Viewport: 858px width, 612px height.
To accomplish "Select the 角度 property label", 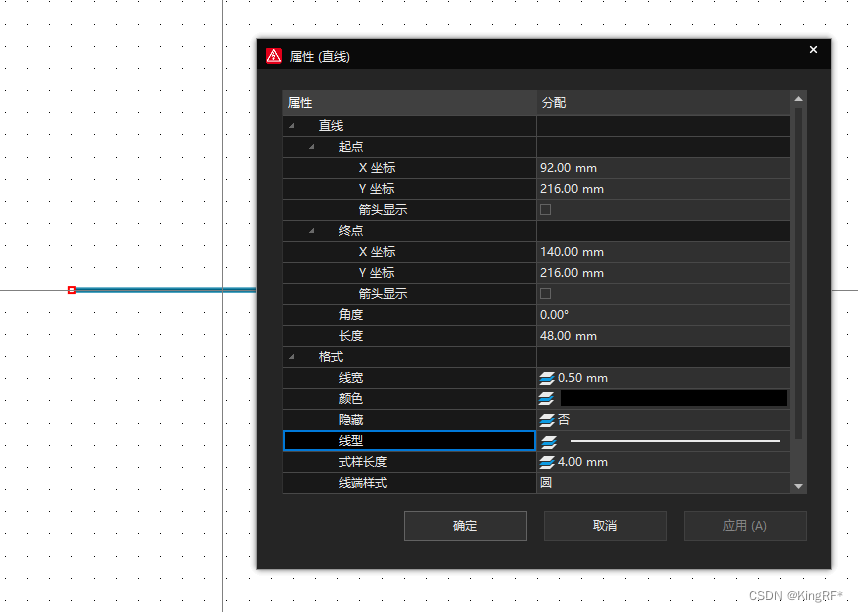I will 351,315.
